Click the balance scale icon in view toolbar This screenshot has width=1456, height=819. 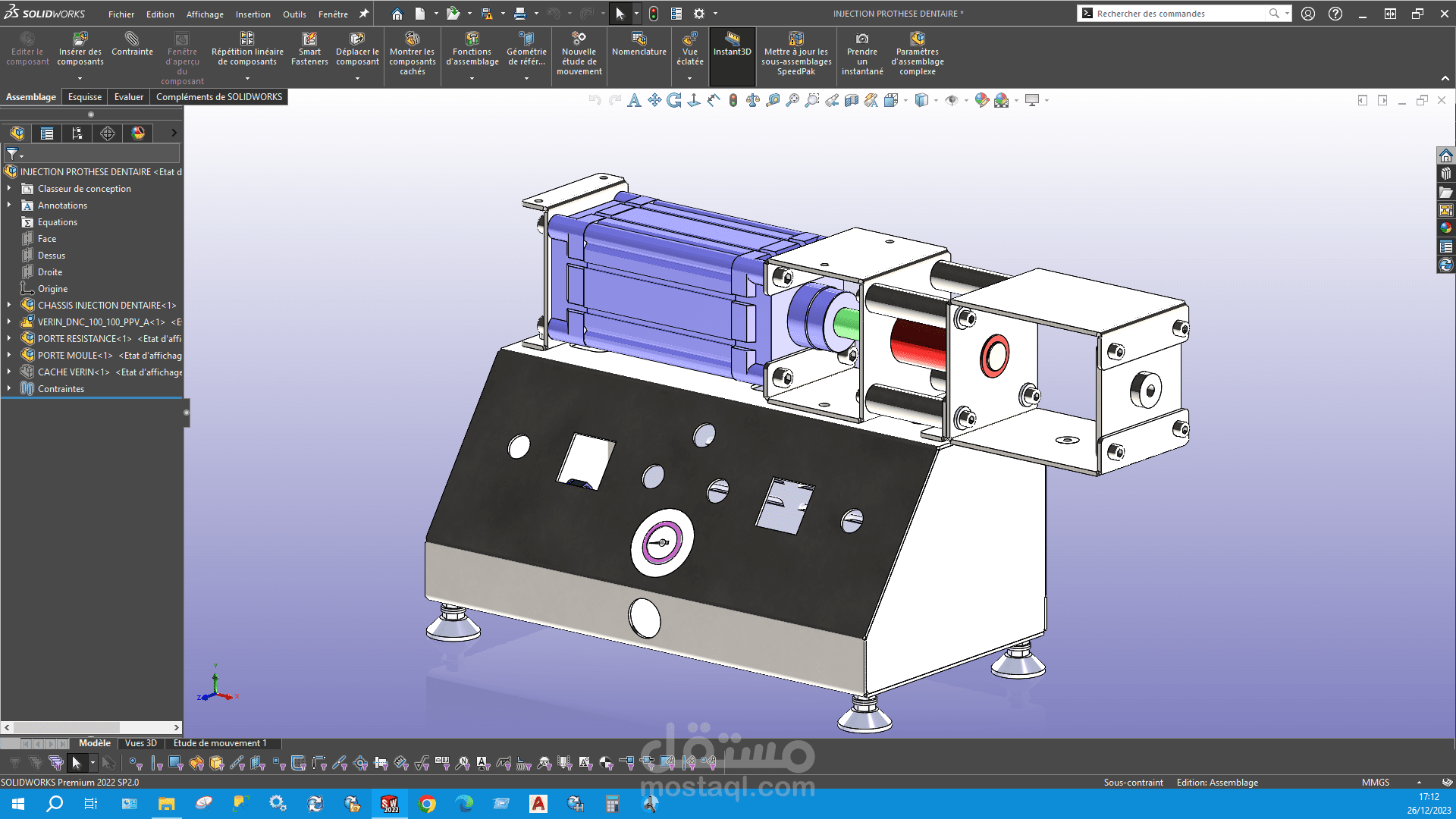753,100
